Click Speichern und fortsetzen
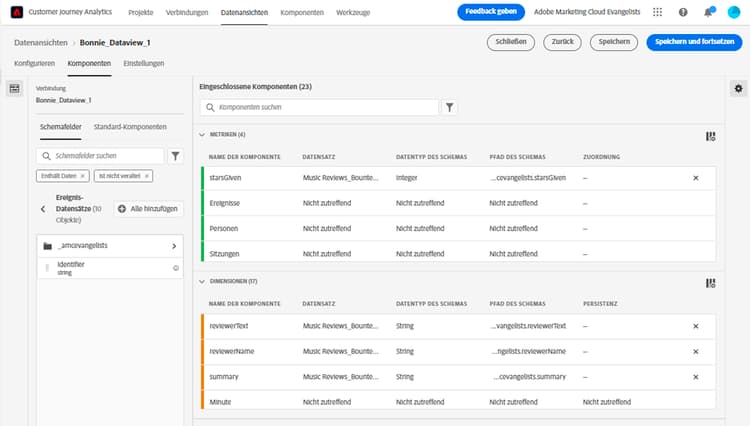The height and width of the screenshot is (426, 750). coord(695,42)
